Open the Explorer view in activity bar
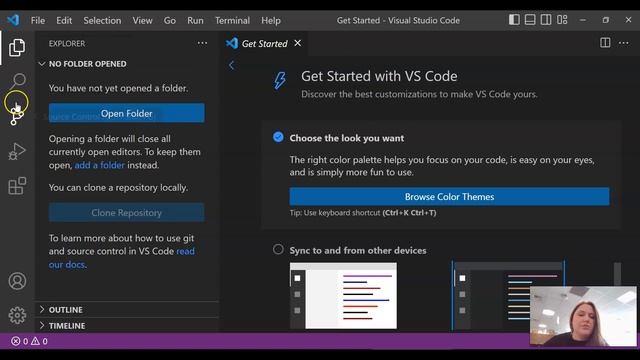 pos(17,48)
